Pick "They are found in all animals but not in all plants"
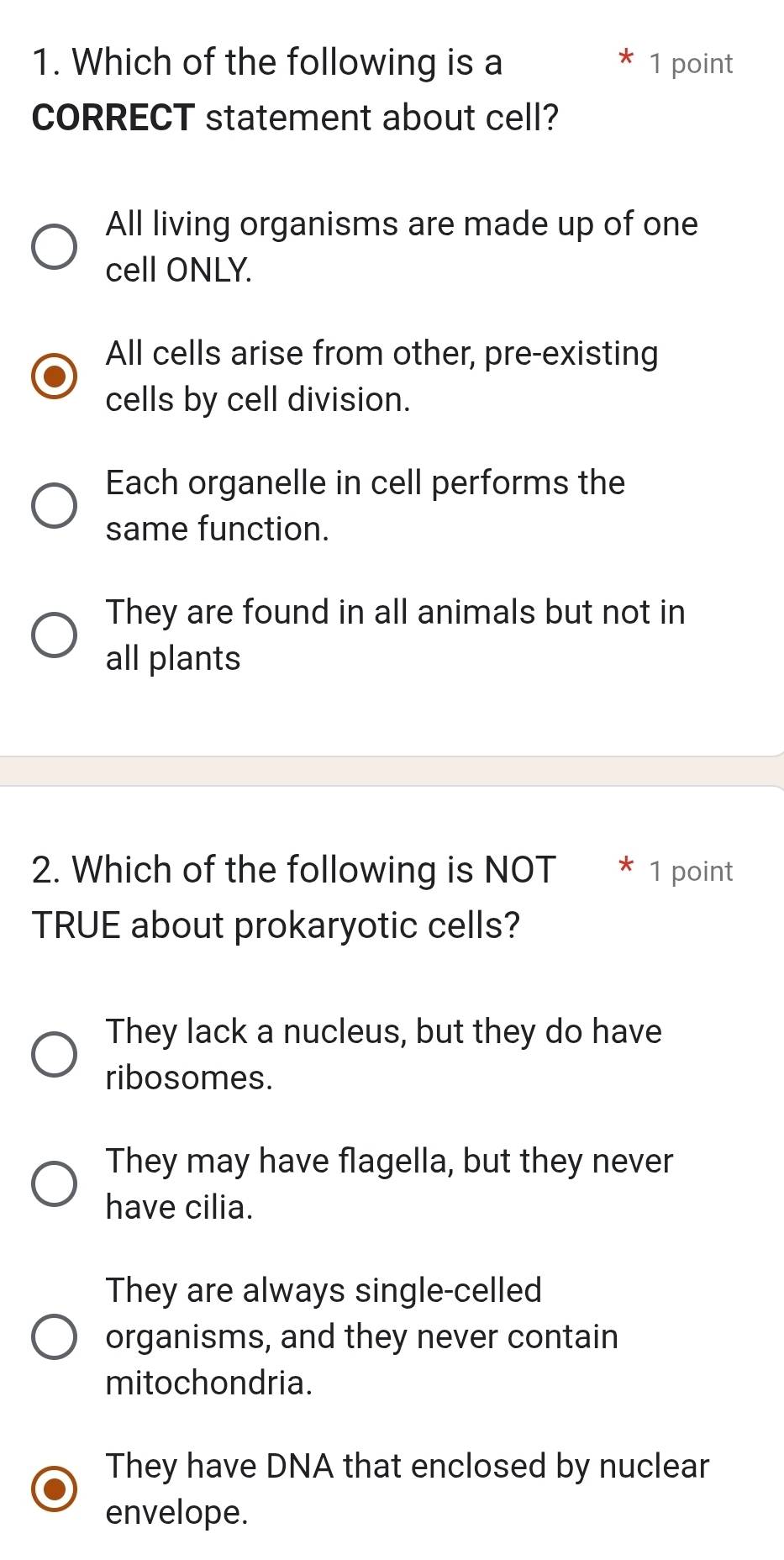 coord(55,635)
